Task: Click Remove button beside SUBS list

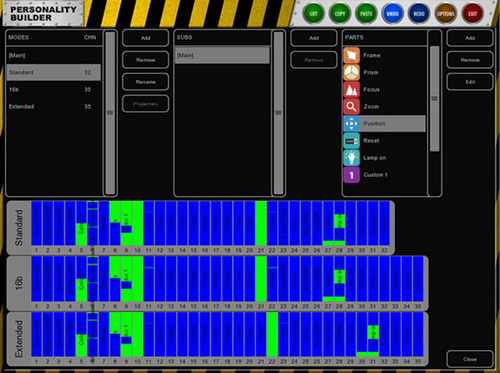Action: (314, 60)
